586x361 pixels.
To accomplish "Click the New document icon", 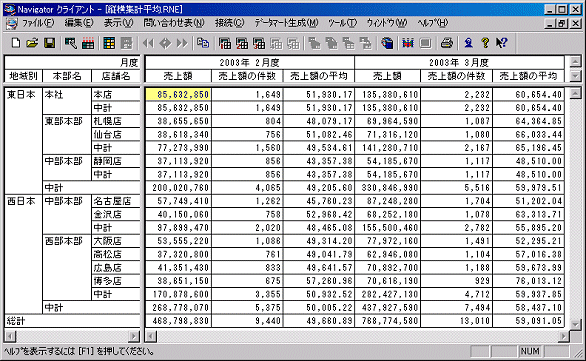I will pos(16,43).
